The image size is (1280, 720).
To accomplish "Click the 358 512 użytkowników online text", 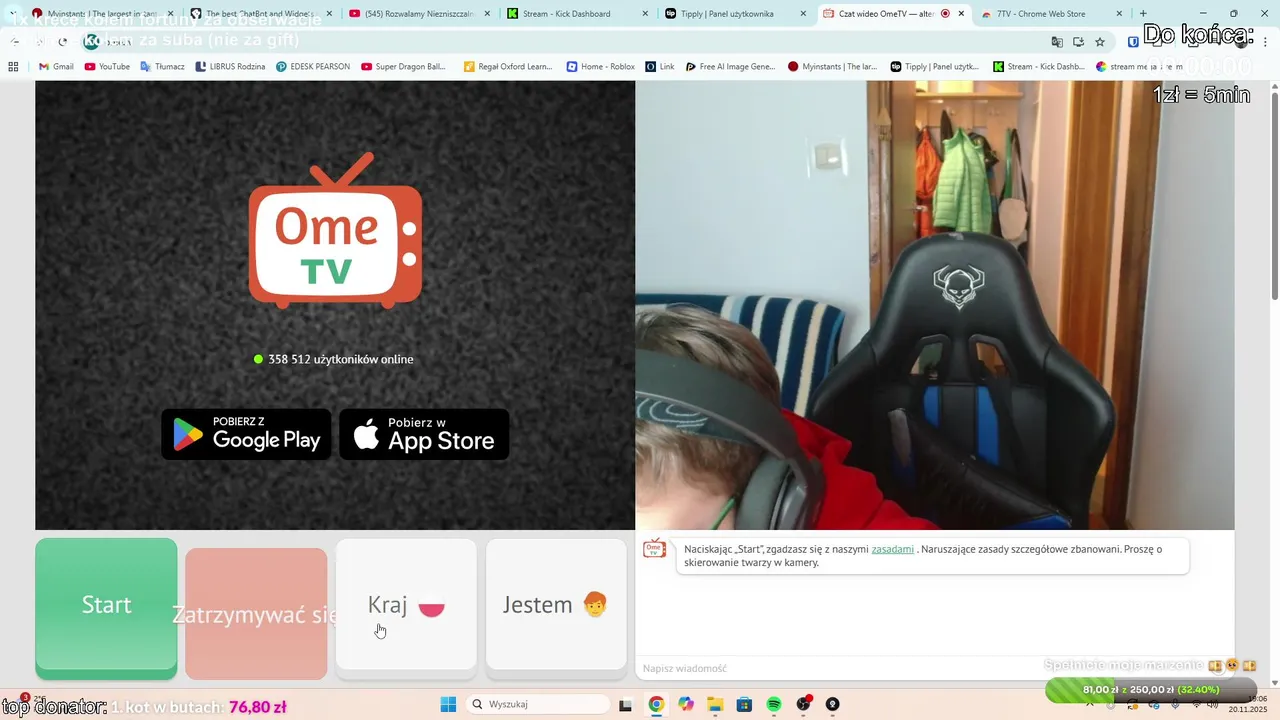I will [340, 359].
